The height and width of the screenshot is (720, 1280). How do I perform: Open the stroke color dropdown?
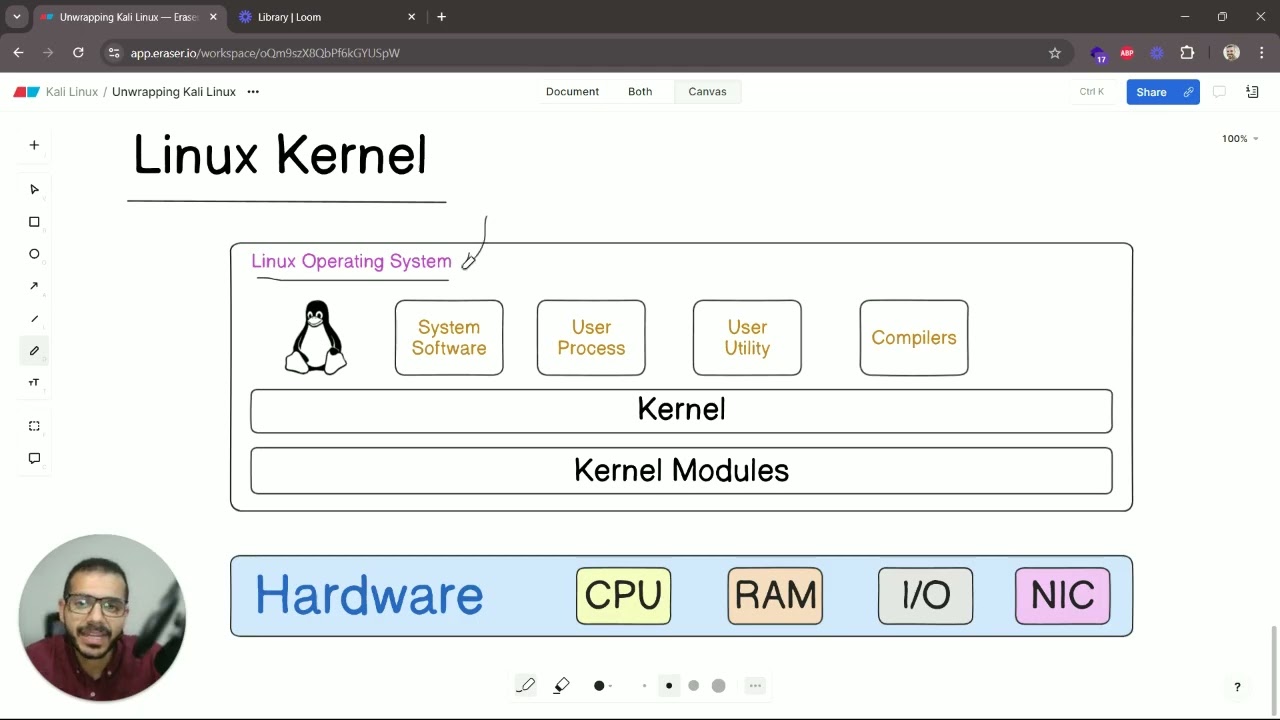pos(610,686)
